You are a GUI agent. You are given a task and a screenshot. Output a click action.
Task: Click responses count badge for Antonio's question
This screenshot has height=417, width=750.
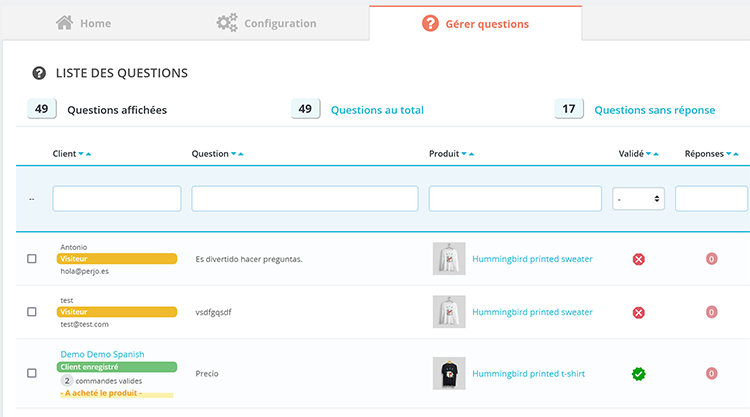click(712, 259)
